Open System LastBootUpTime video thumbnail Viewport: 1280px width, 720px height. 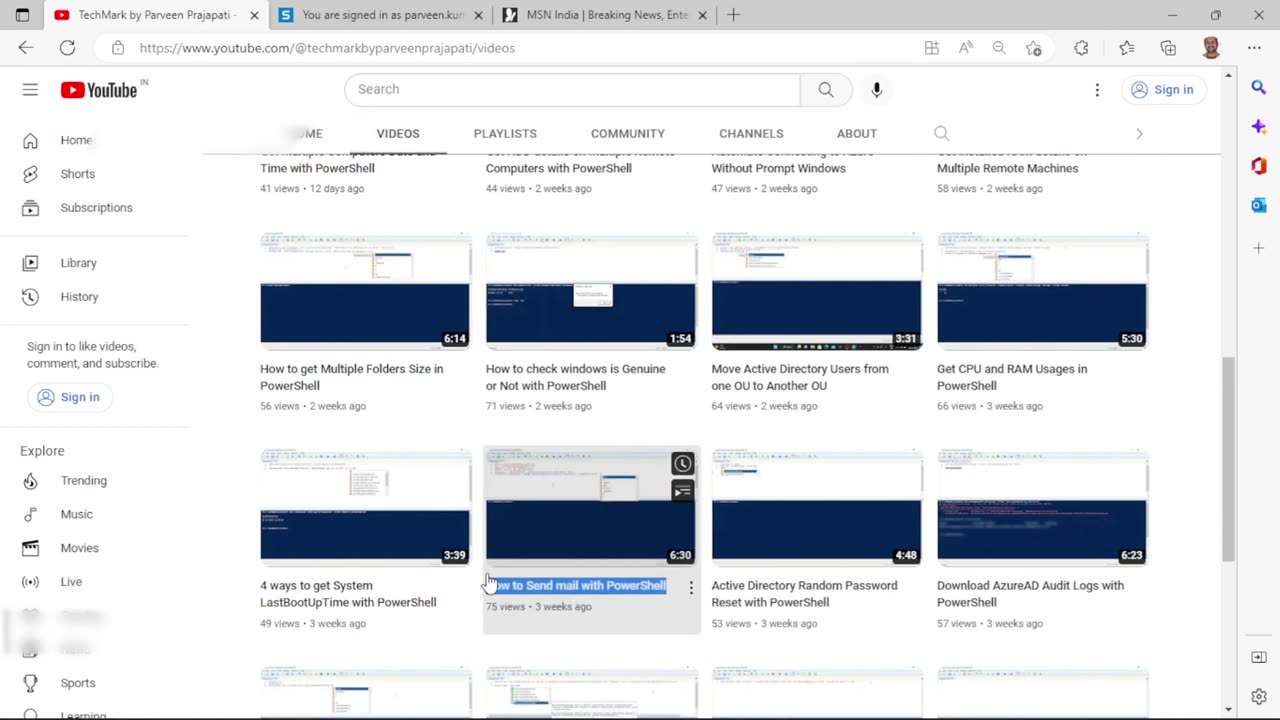click(x=365, y=507)
